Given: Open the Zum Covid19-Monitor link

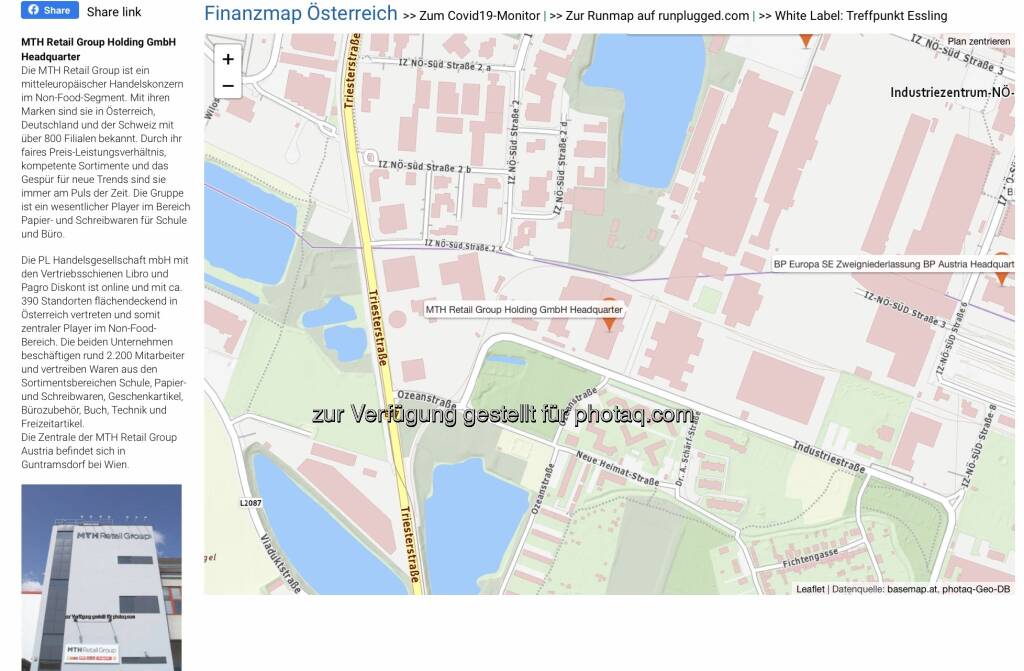Looking at the screenshot, I should click(x=471, y=16).
